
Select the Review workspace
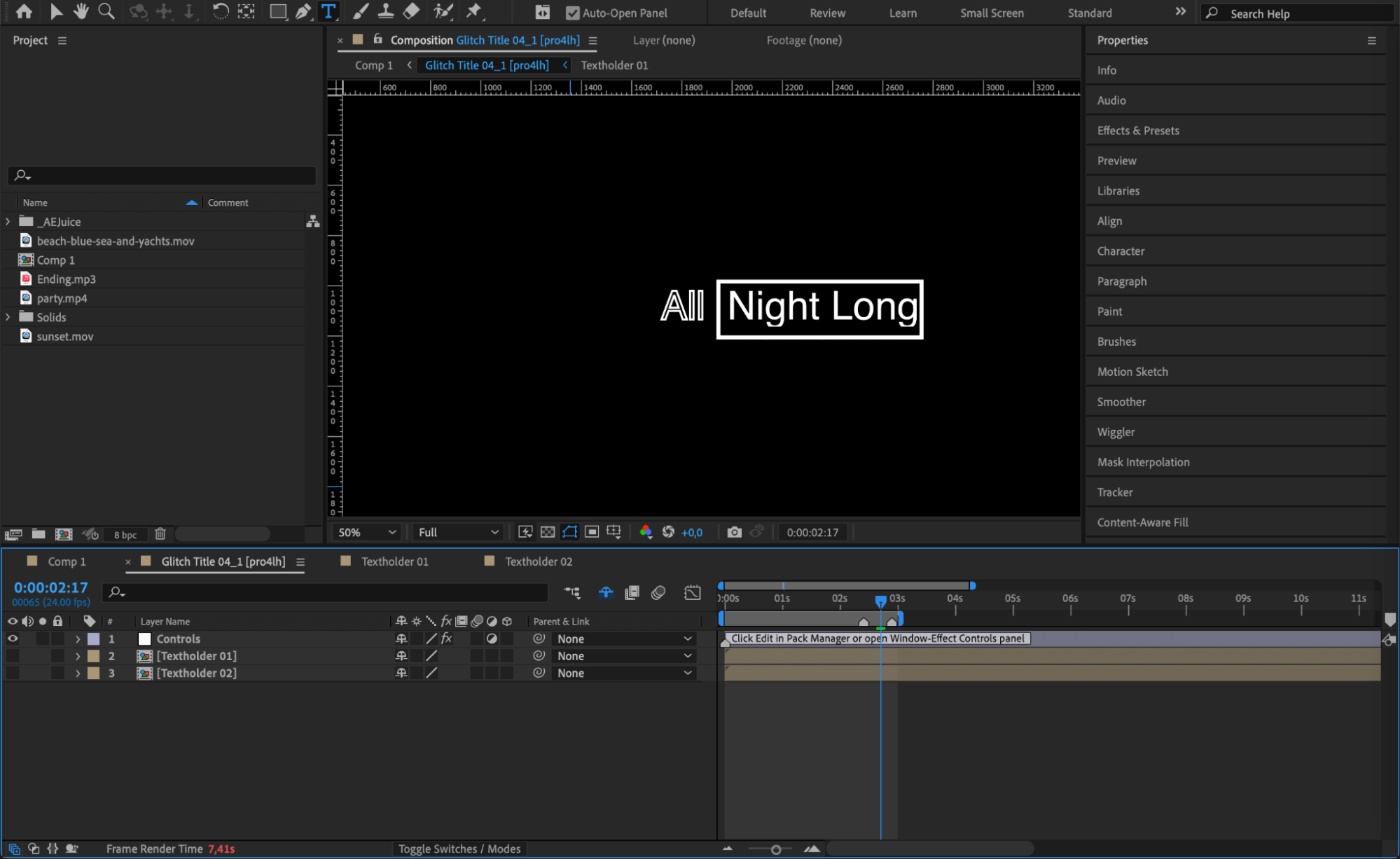click(x=827, y=13)
